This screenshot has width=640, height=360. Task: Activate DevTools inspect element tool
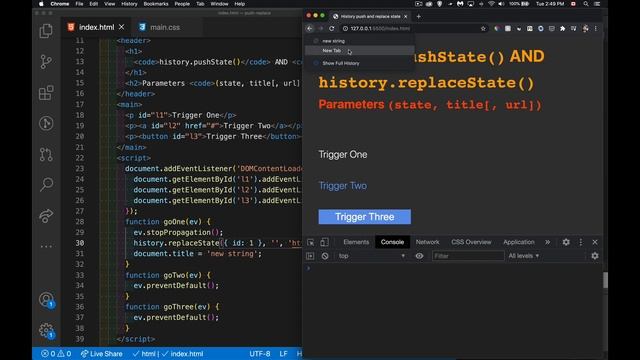click(311, 242)
